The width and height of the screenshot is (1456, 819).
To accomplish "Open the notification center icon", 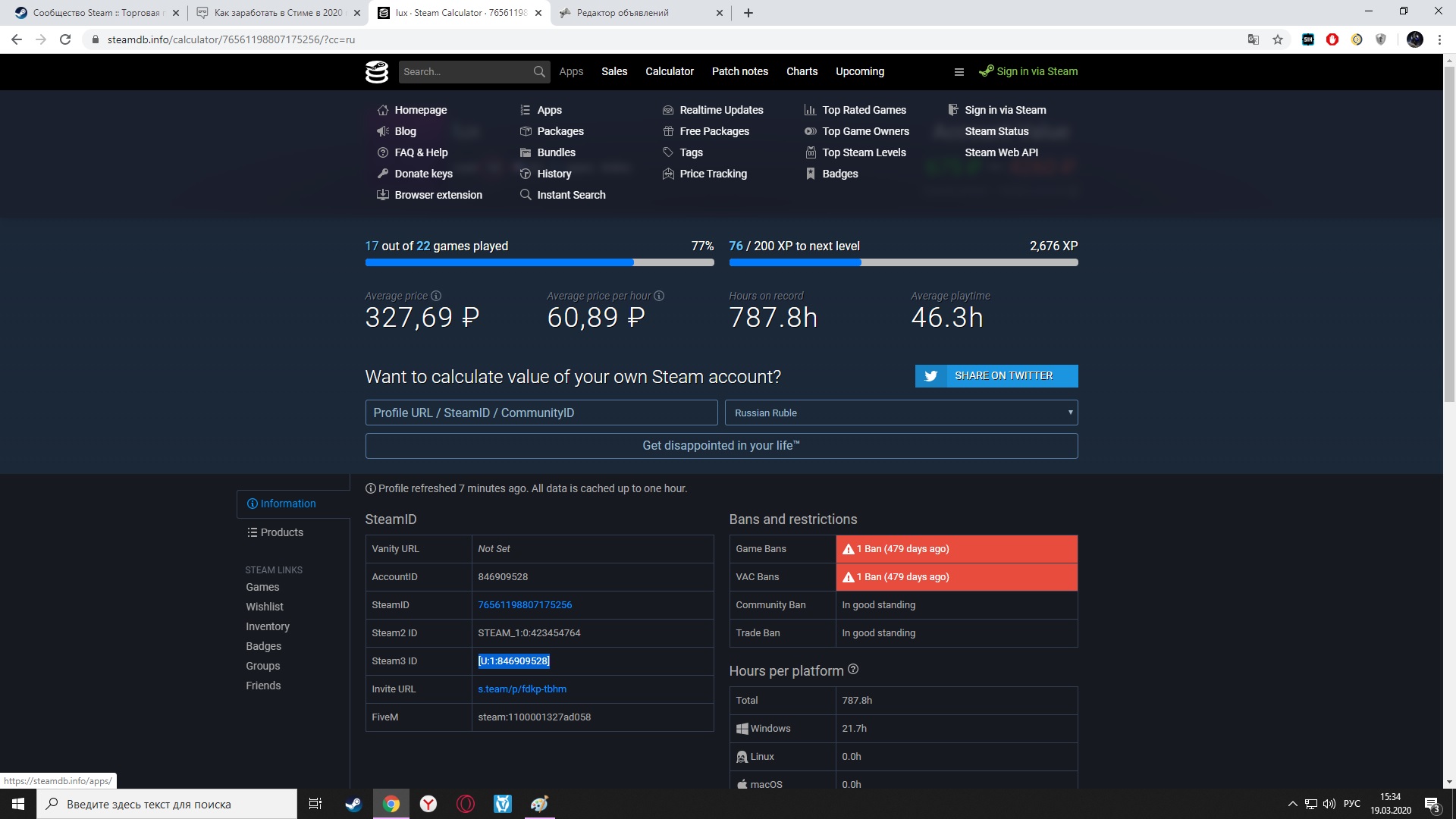I will tap(1432, 804).
